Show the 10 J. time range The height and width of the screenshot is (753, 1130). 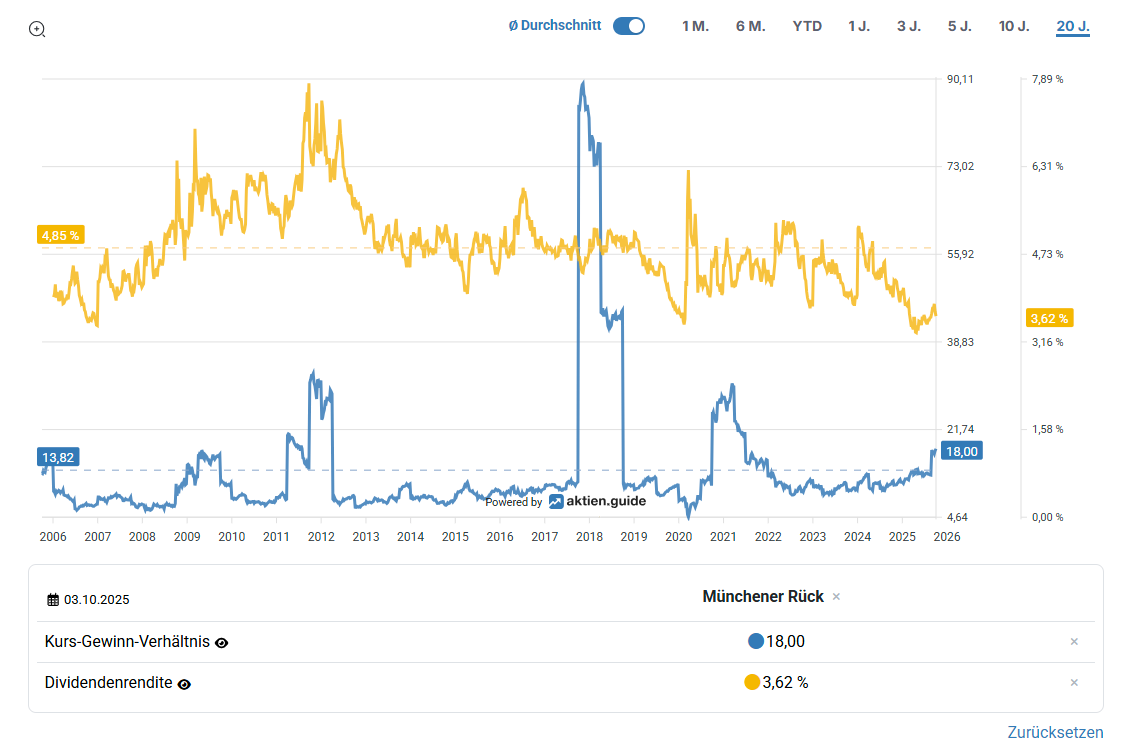pos(1014,26)
